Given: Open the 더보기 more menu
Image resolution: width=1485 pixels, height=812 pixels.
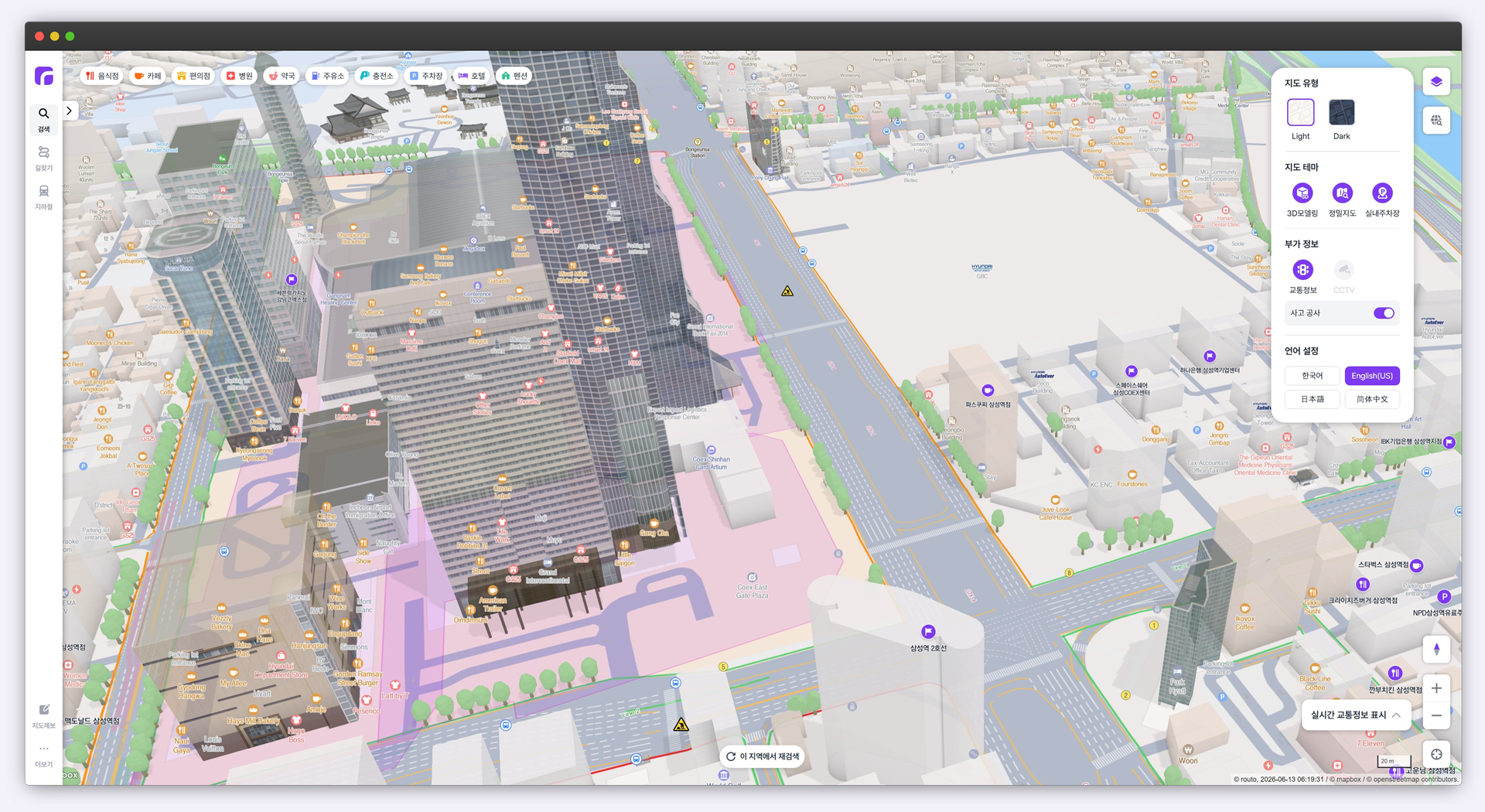Looking at the screenshot, I should click(x=44, y=755).
